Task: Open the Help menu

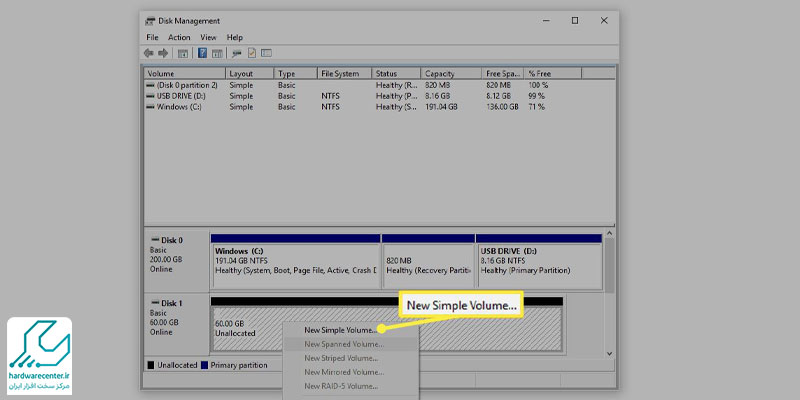Action: coord(235,37)
